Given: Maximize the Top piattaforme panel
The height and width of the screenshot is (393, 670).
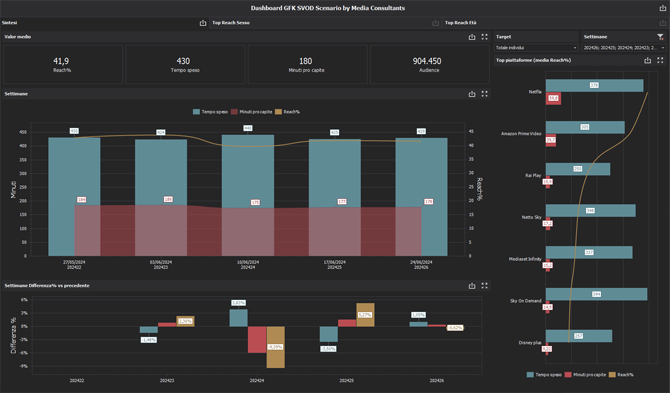Looking at the screenshot, I should (x=660, y=61).
